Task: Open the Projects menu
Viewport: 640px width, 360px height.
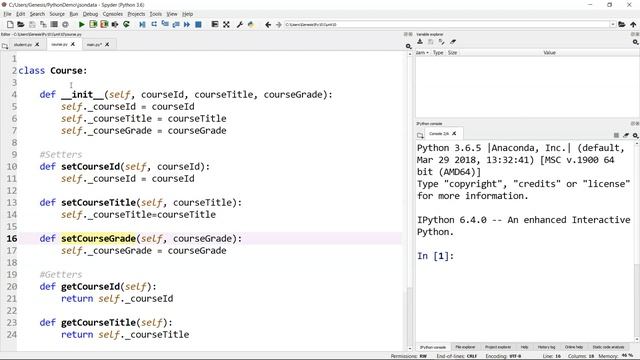Action: point(136,14)
